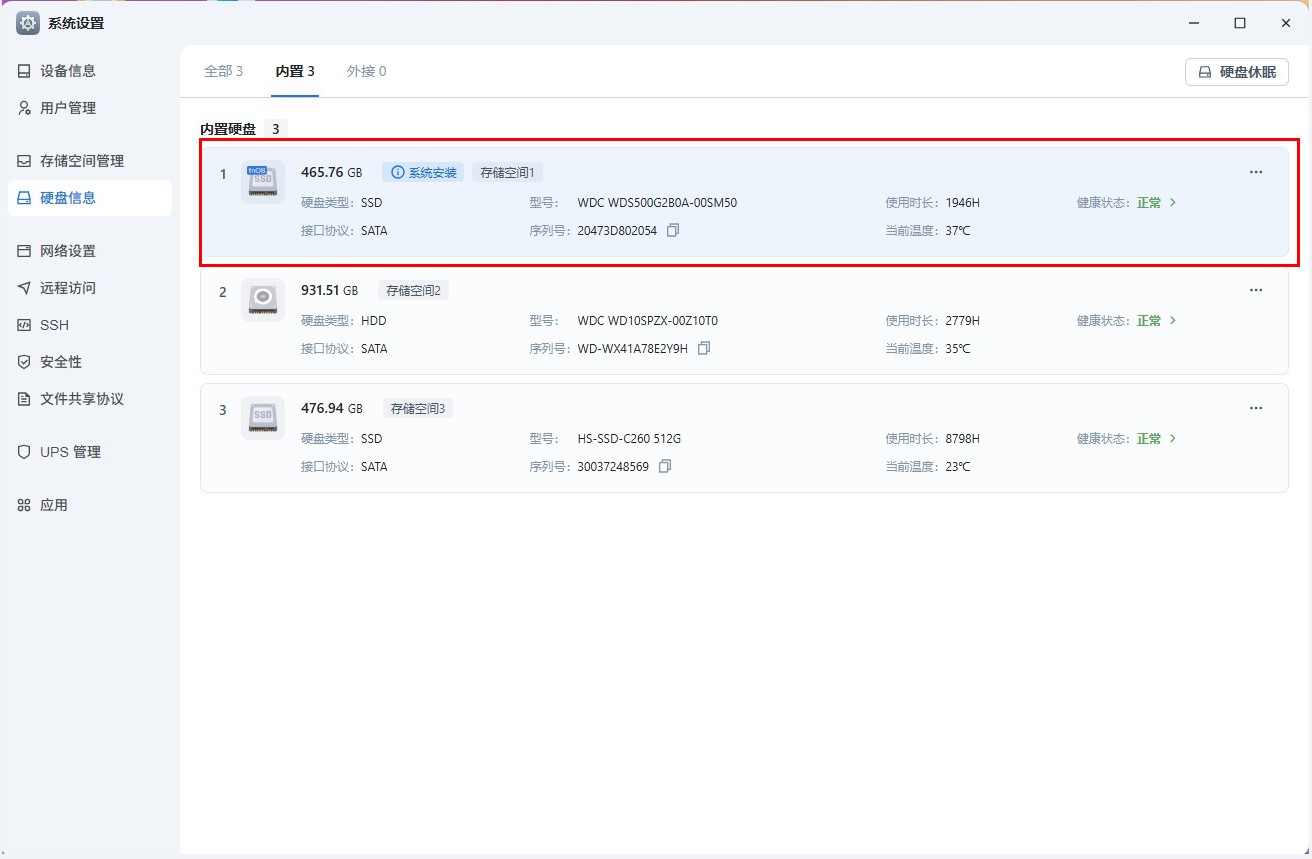This screenshot has width=1312, height=859.
Task: Expand health status of WDC WD10SPZX disk
Action: [x=1173, y=320]
